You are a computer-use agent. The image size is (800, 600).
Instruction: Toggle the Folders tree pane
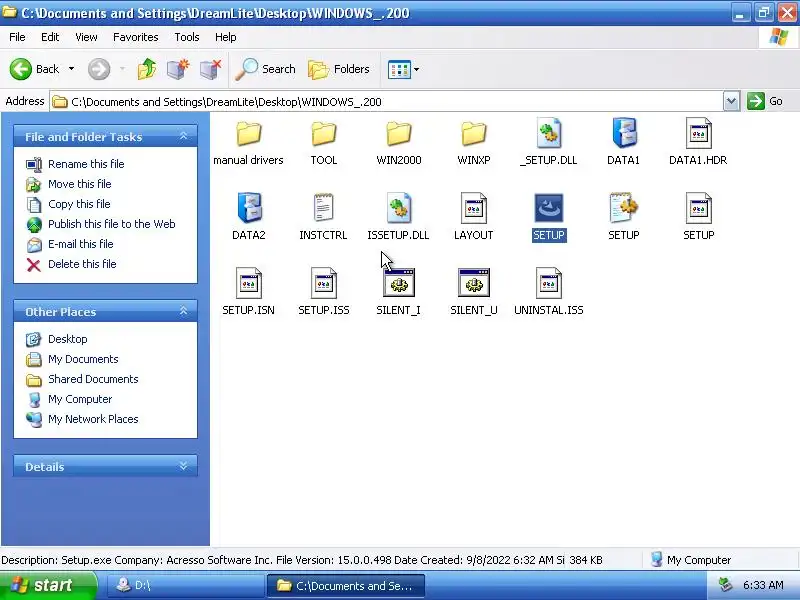coord(339,69)
